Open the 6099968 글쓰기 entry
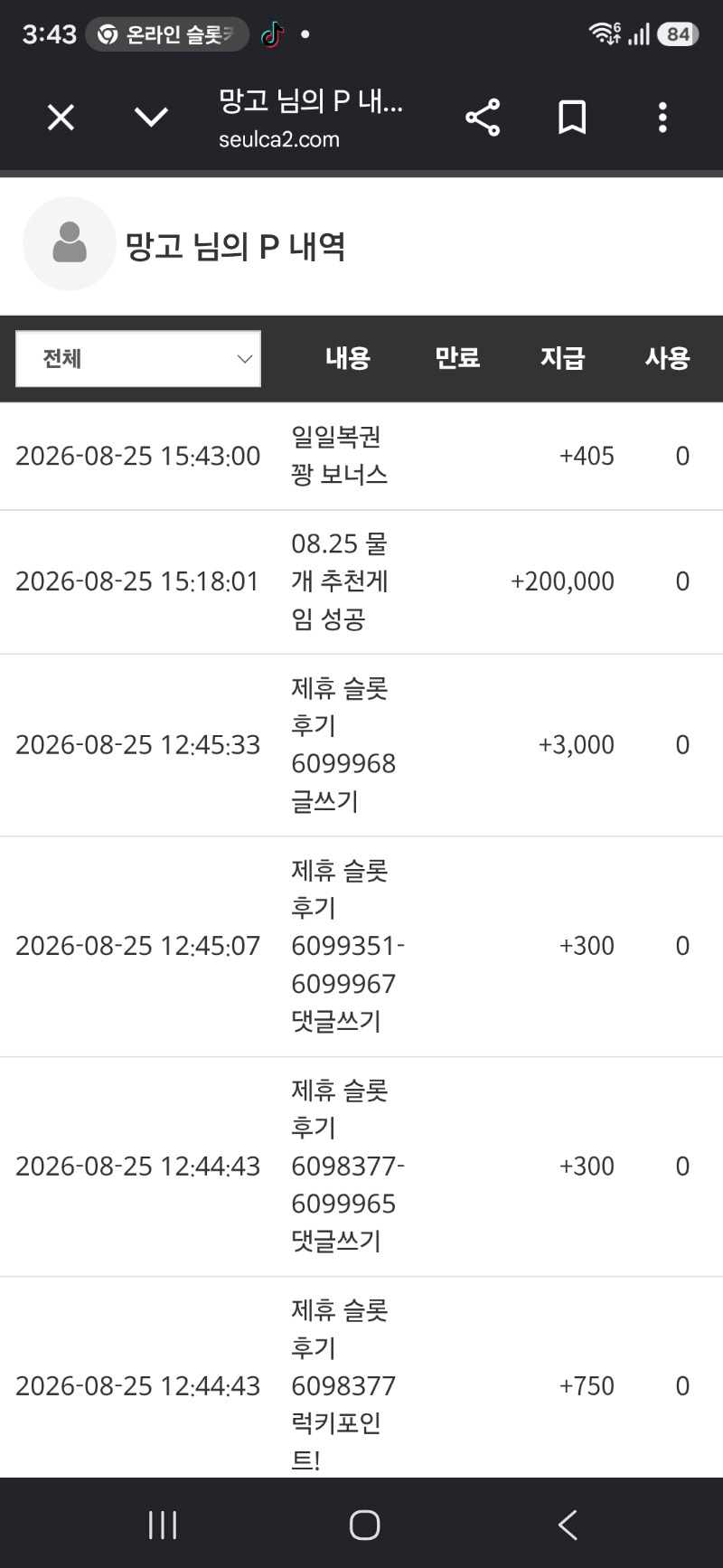The image size is (723, 1568). (x=361, y=745)
